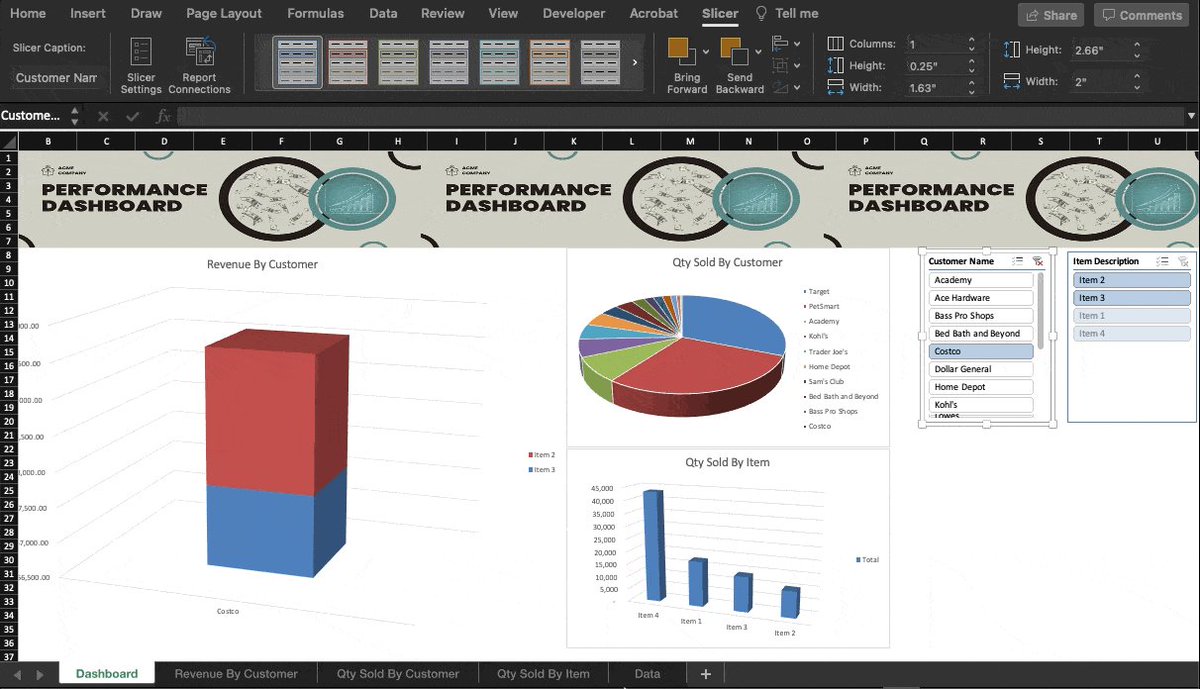
Task: Toggle Bass Pro Shops slicer item
Action: [980, 316]
